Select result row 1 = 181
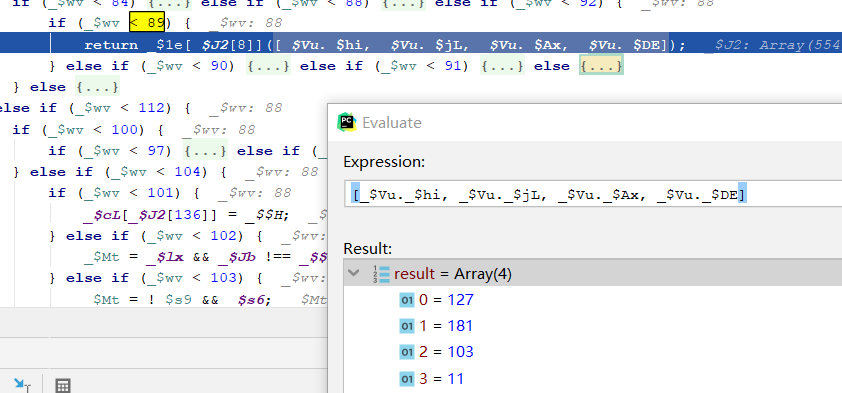The image size is (842, 393). click(x=593, y=325)
